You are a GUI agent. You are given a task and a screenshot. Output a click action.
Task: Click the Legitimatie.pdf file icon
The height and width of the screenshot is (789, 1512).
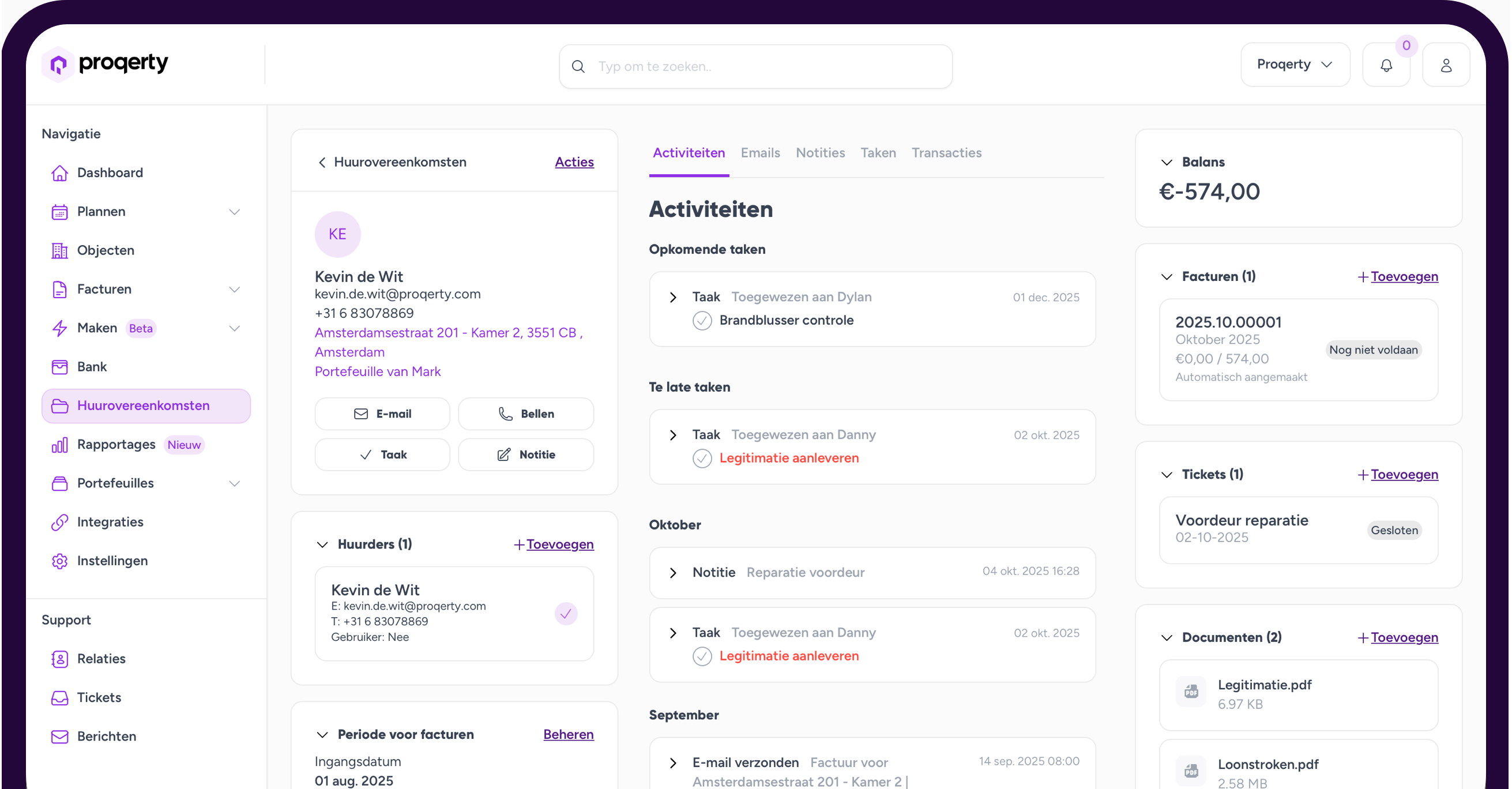point(1191,692)
